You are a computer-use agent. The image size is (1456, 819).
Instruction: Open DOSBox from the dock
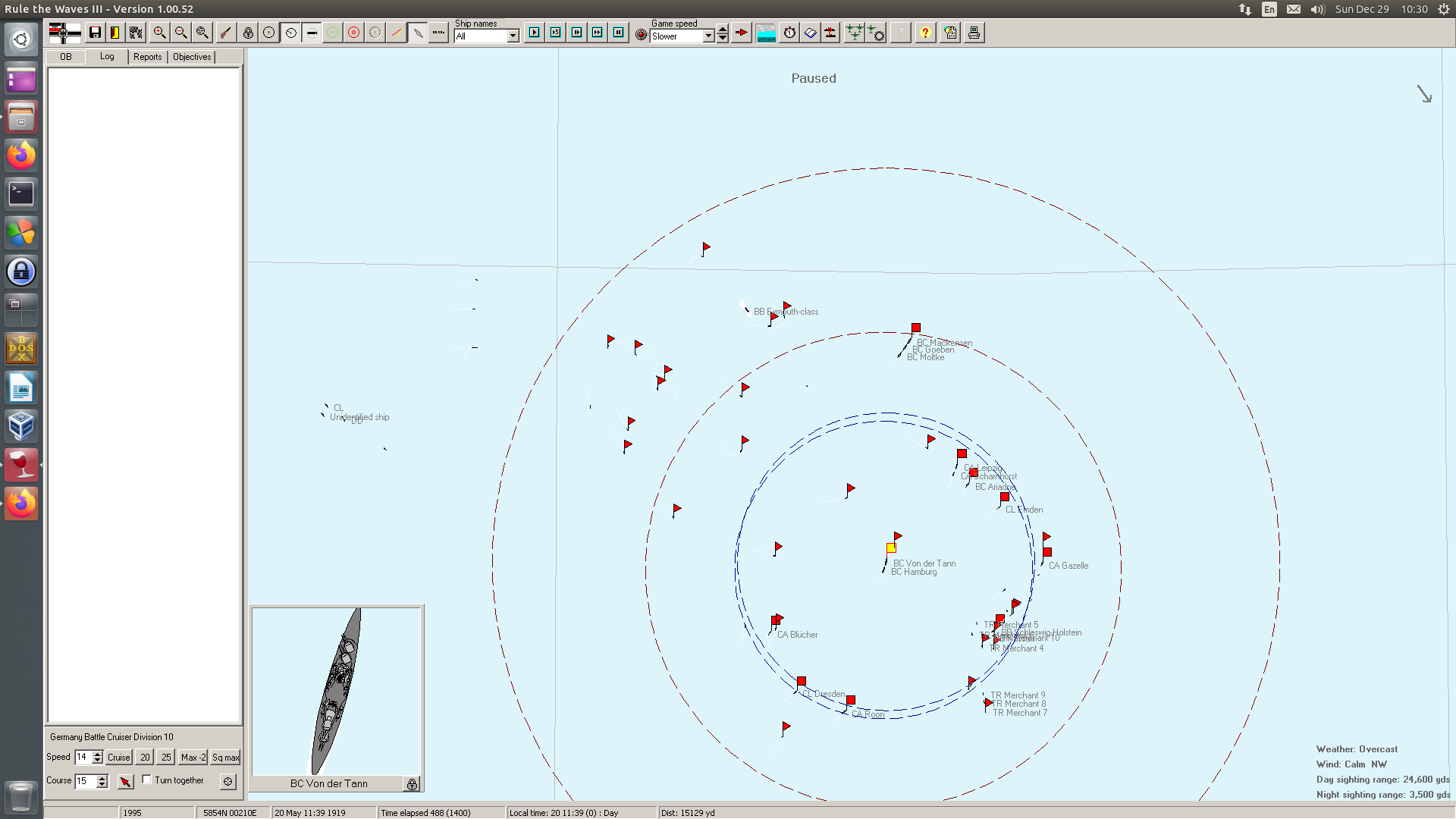pos(21,348)
